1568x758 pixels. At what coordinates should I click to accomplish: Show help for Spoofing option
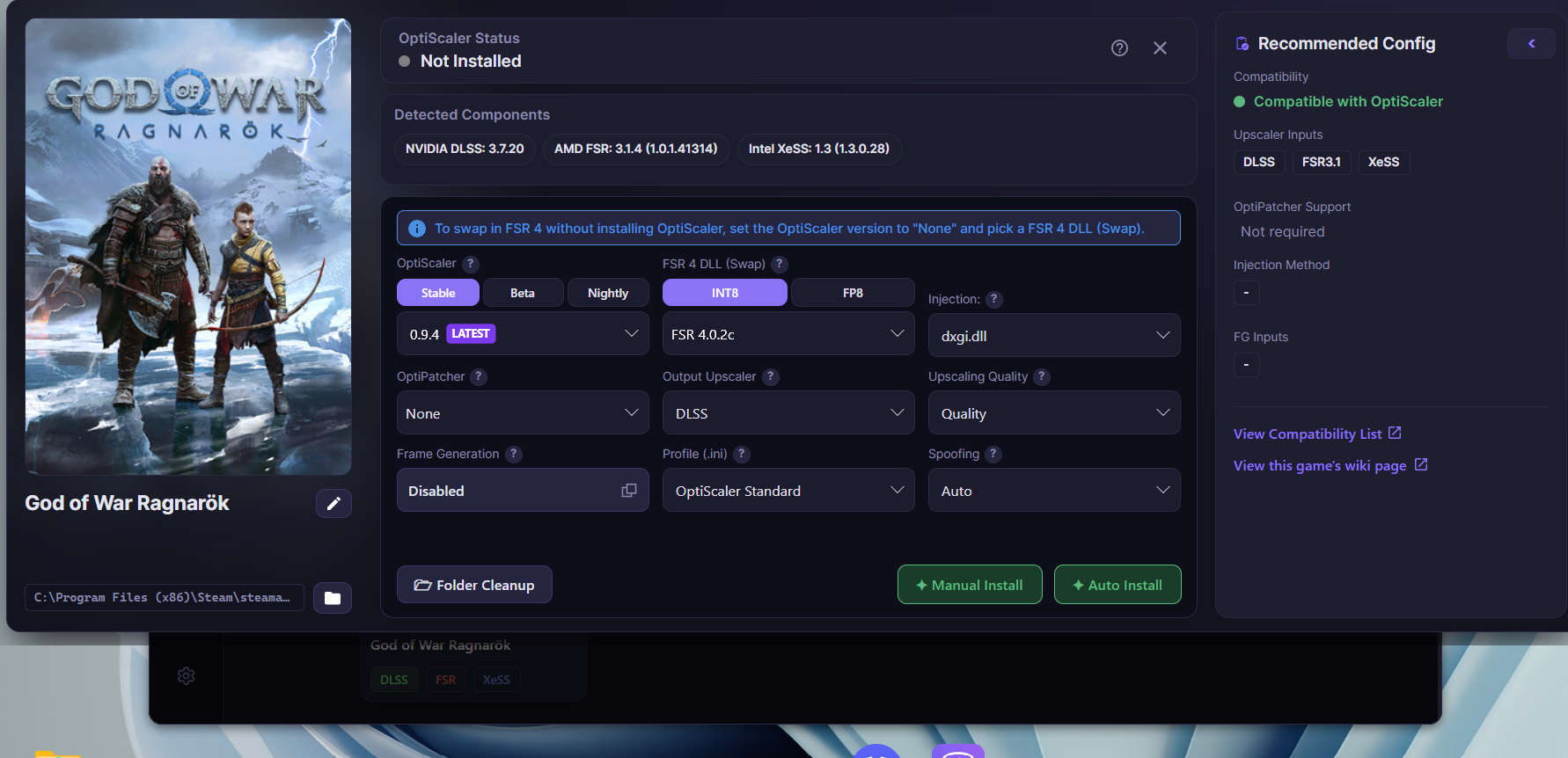[x=993, y=454]
